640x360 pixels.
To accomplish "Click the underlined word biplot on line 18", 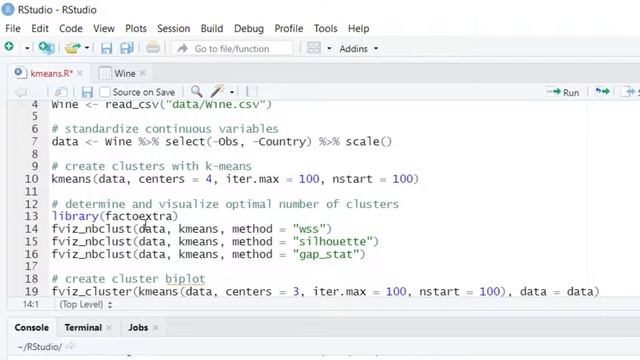I will click(x=185, y=279).
